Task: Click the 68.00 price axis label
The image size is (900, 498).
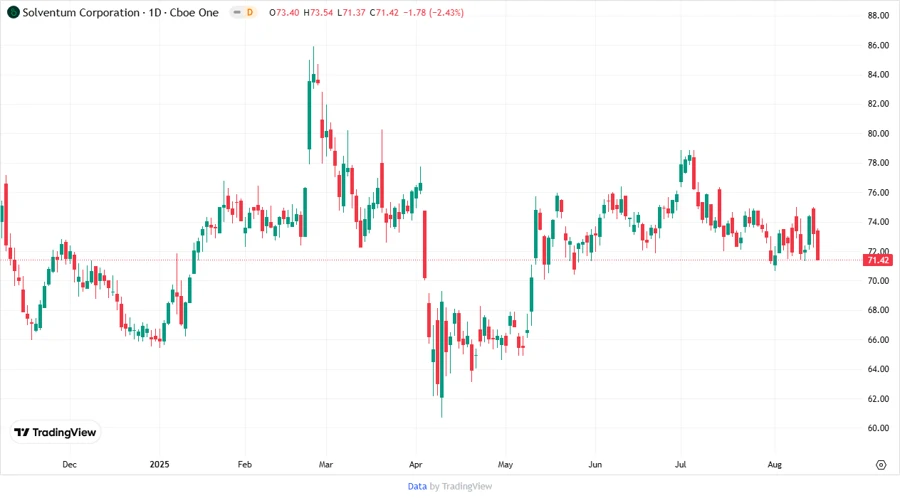Action: [x=878, y=310]
